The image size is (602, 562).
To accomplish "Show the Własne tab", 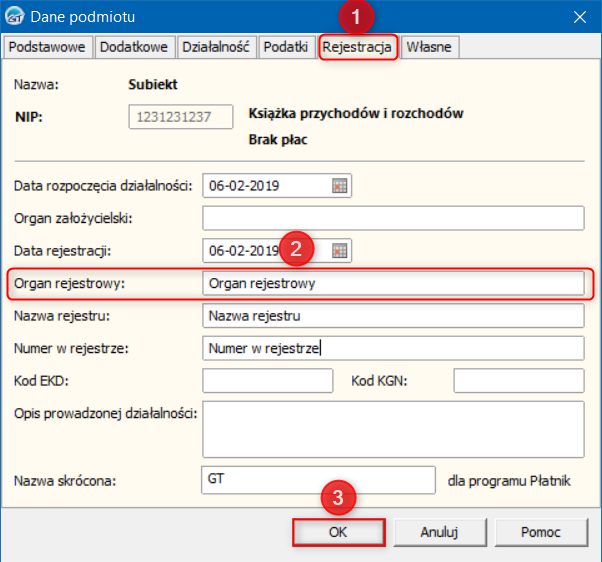I will click(x=429, y=47).
